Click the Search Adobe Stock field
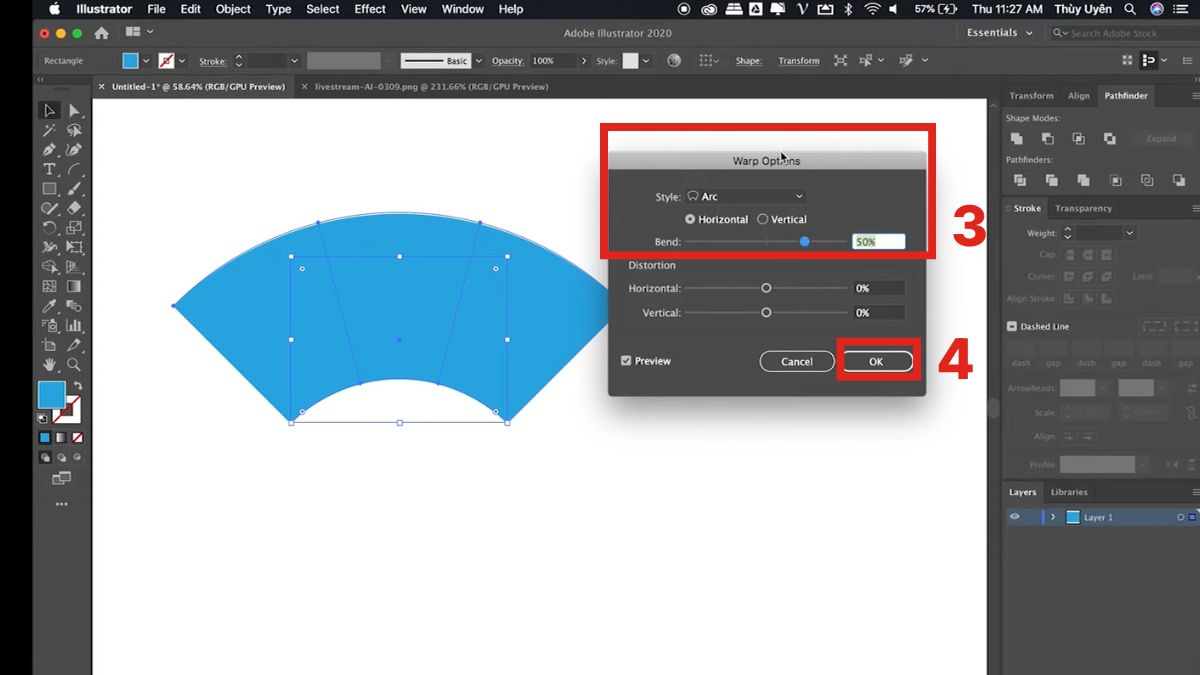The height and width of the screenshot is (675, 1200). (1122, 33)
